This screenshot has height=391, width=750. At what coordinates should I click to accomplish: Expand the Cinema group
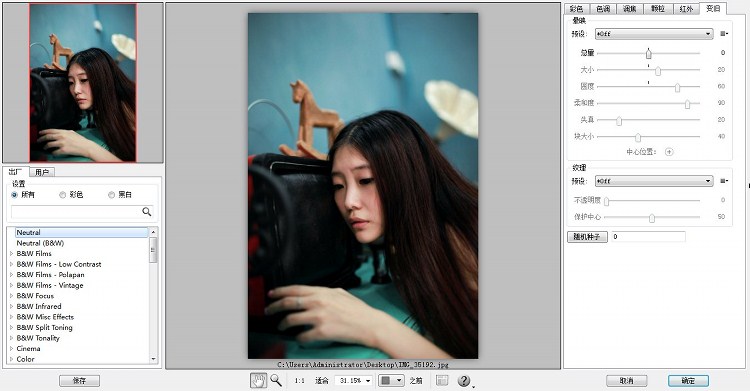[11, 348]
